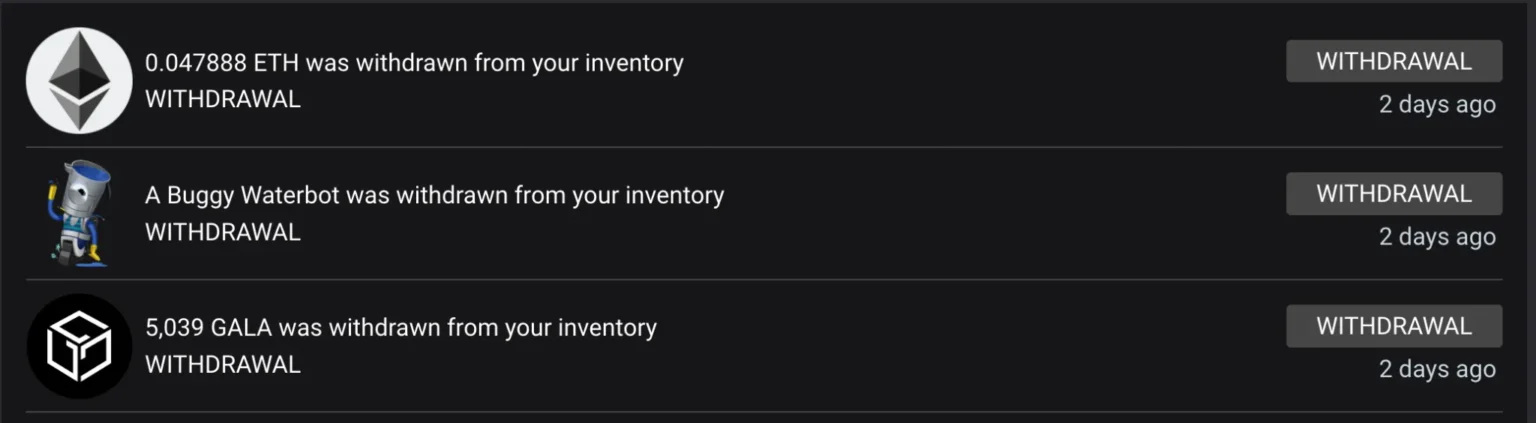Open the Buggy Waterbot withdrawn message
This screenshot has width=1536, height=423.
434,195
